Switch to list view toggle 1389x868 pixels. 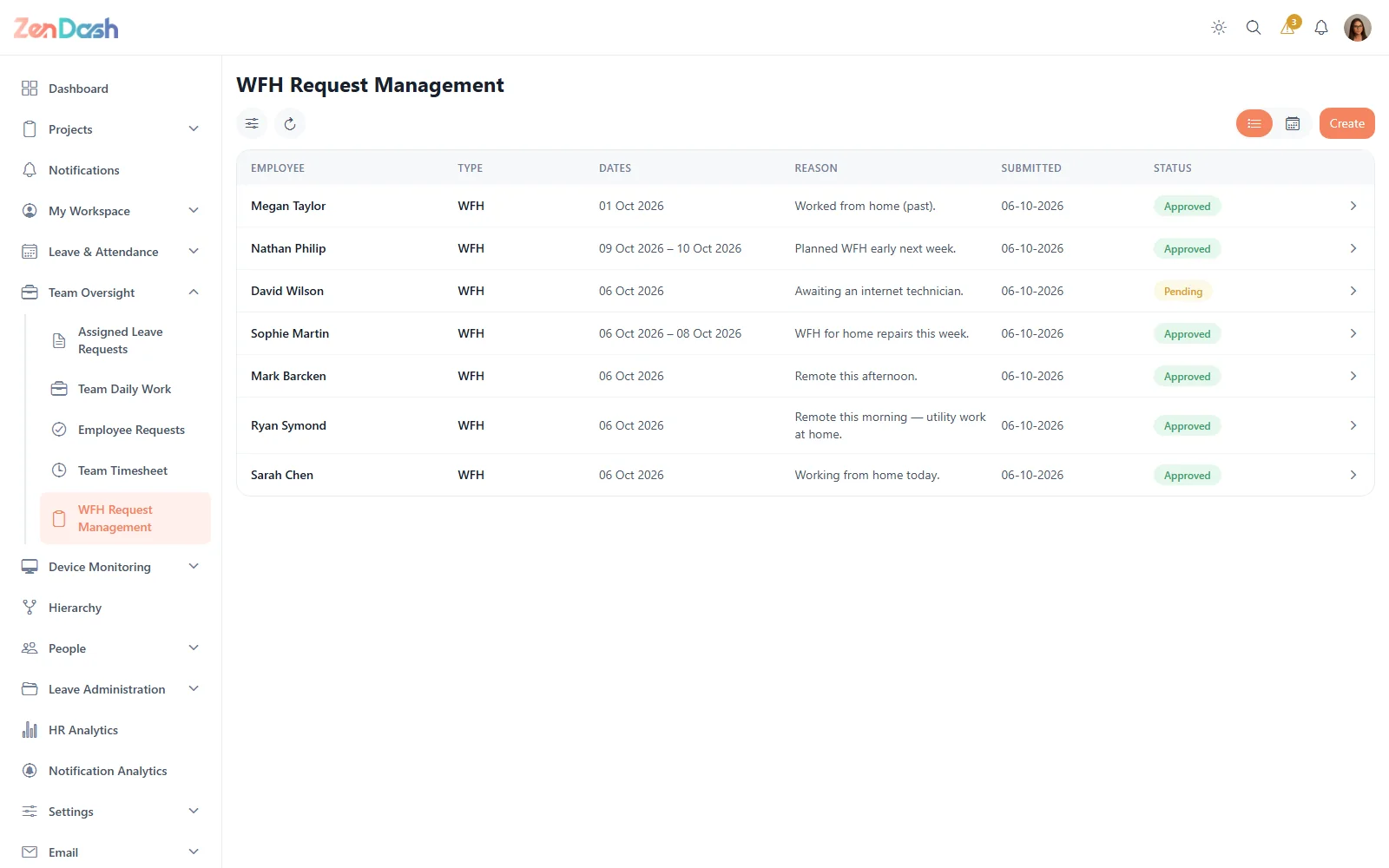pos(1254,123)
